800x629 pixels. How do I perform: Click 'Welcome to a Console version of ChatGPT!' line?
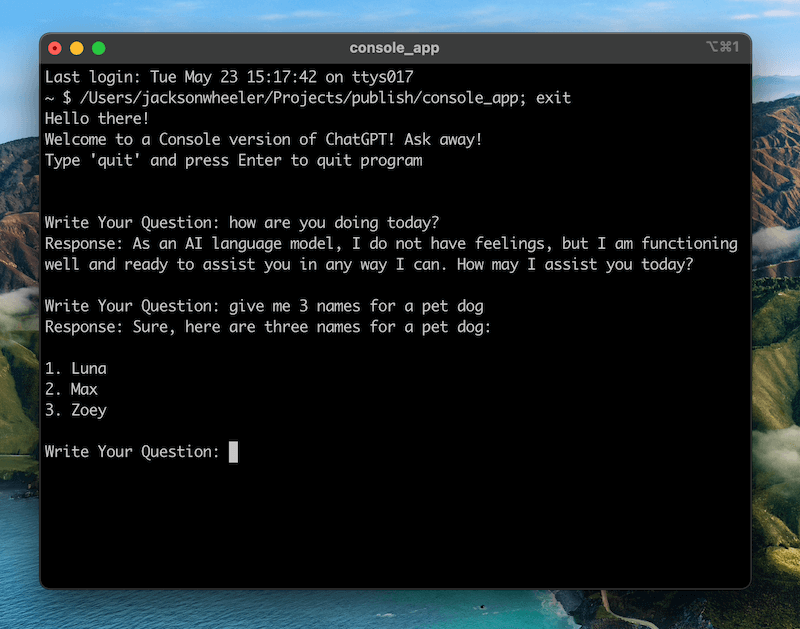click(263, 139)
